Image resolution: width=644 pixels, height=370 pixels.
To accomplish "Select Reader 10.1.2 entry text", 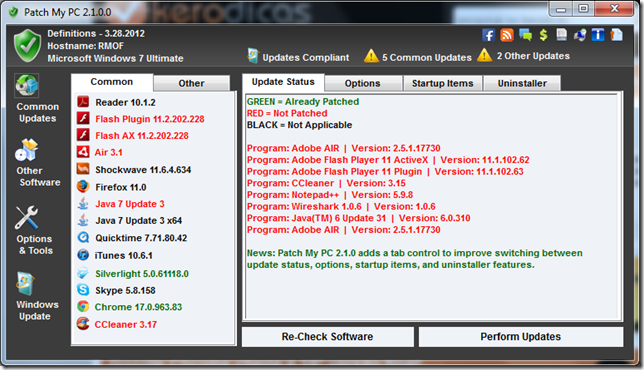I will [125, 102].
